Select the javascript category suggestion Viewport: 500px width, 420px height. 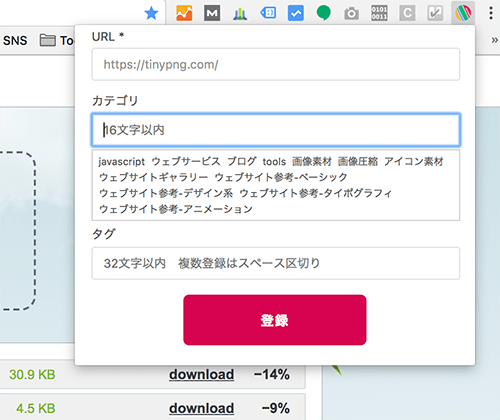(x=121, y=162)
